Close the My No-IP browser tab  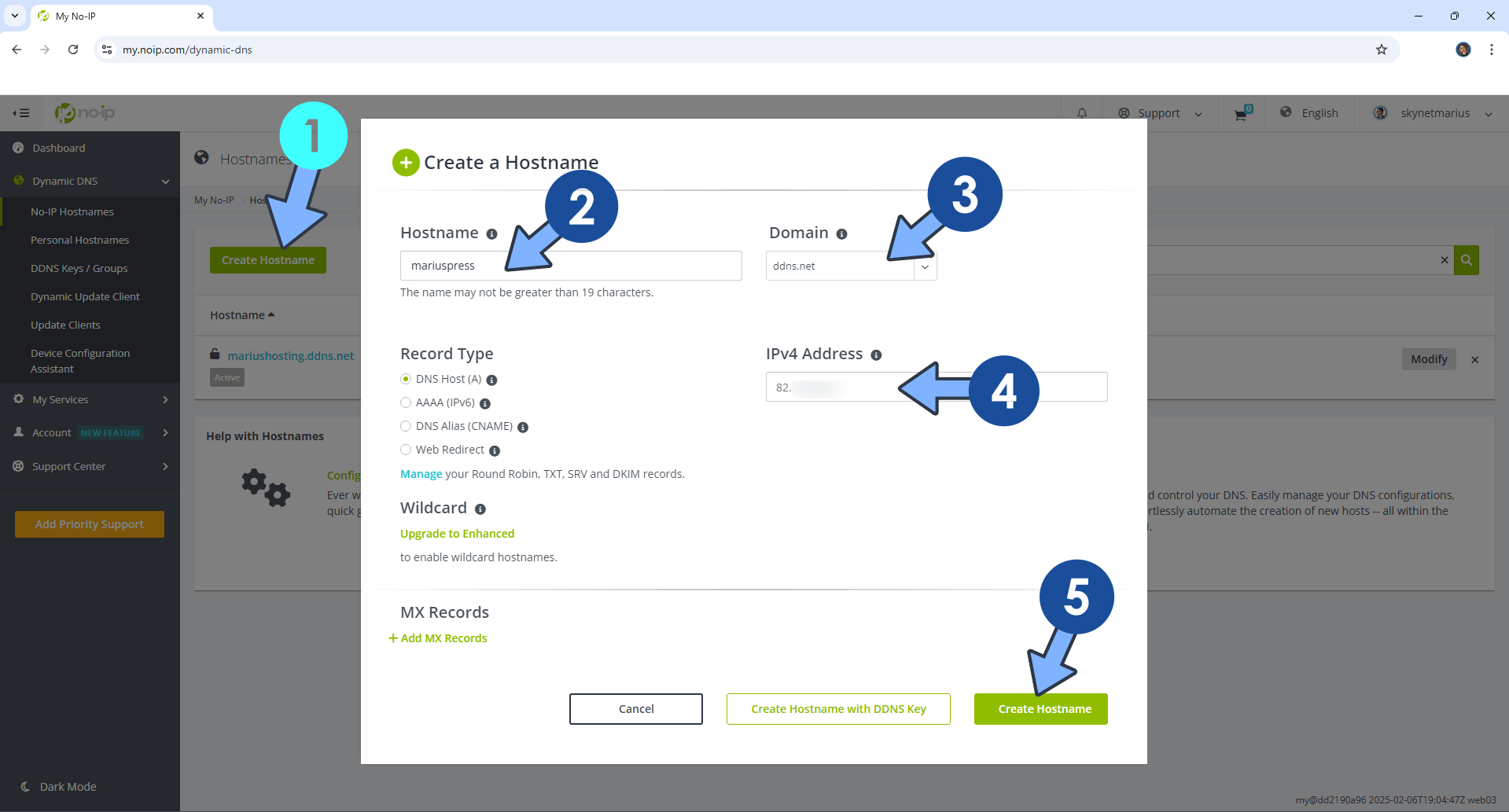click(201, 16)
